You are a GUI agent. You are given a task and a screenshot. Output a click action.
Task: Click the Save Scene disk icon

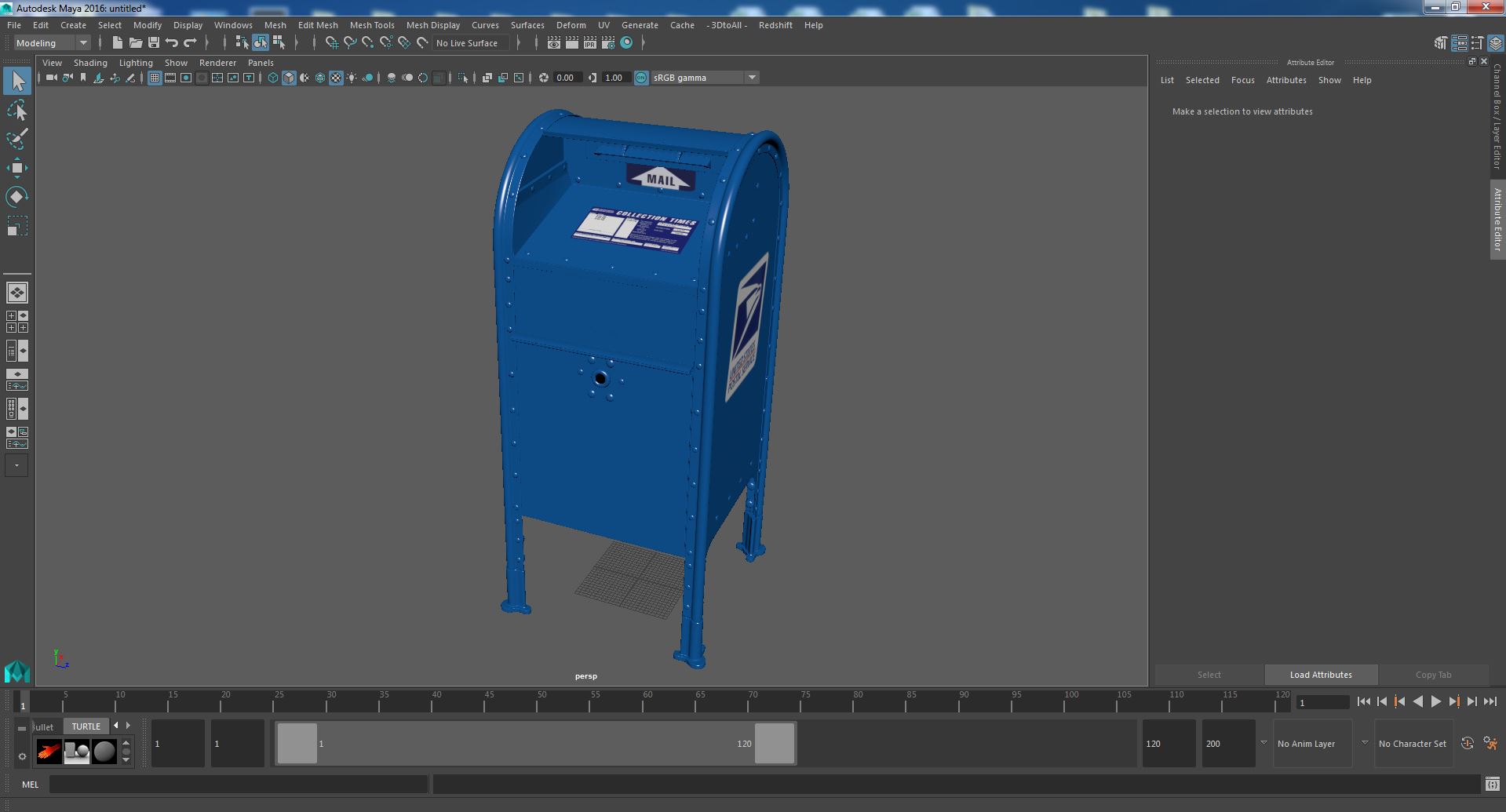click(154, 43)
